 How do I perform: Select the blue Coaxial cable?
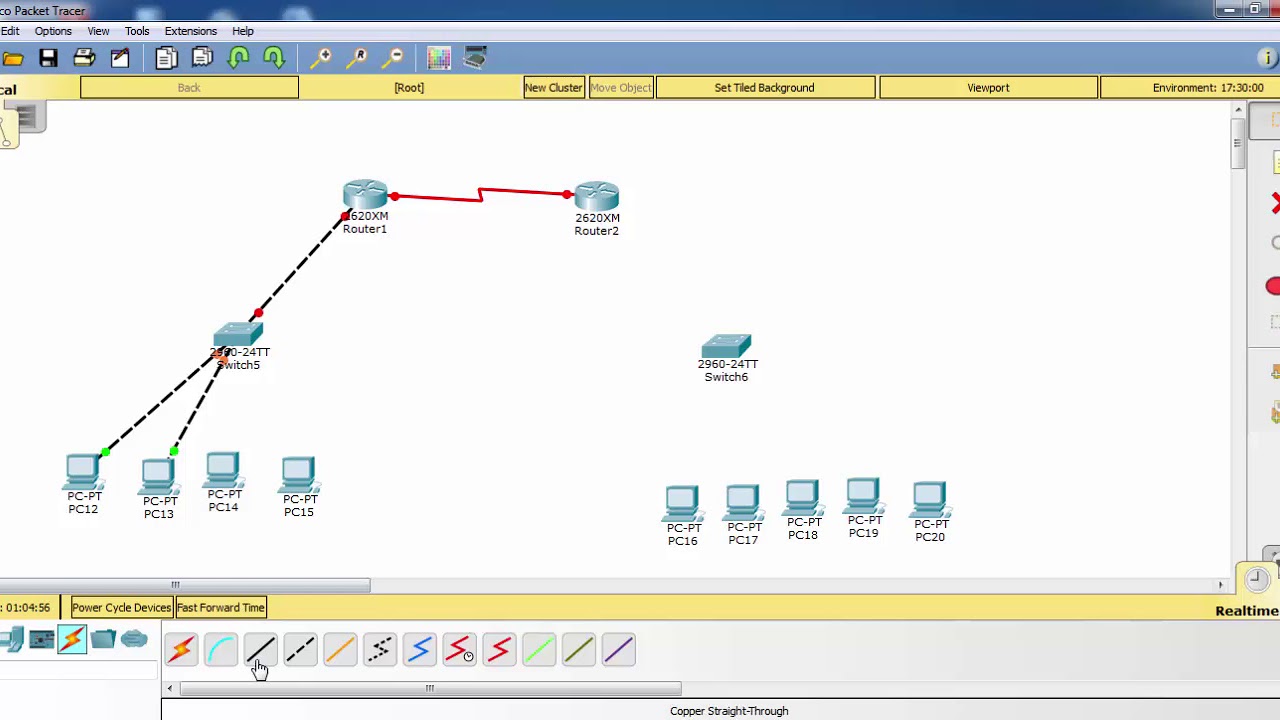420,651
